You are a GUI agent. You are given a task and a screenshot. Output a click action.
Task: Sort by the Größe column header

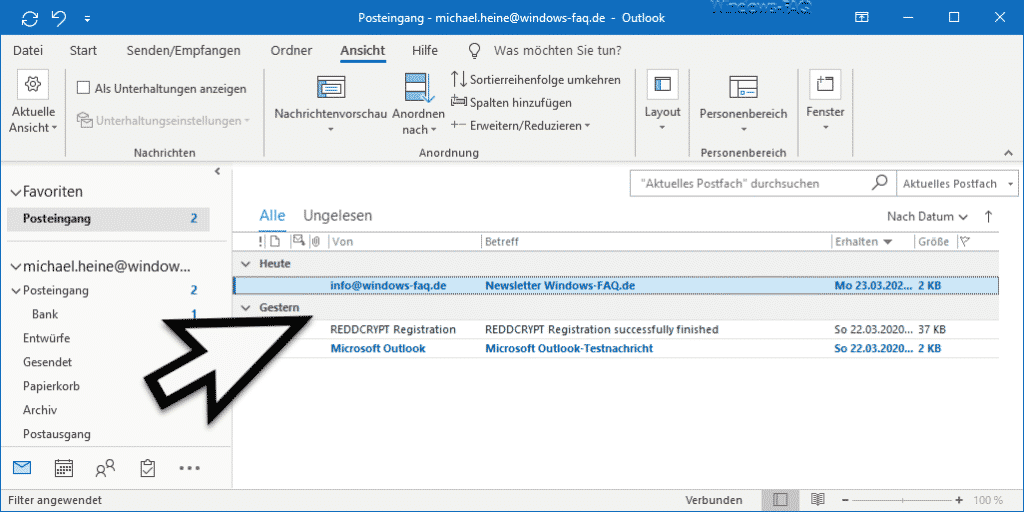pyautogui.click(x=935, y=242)
